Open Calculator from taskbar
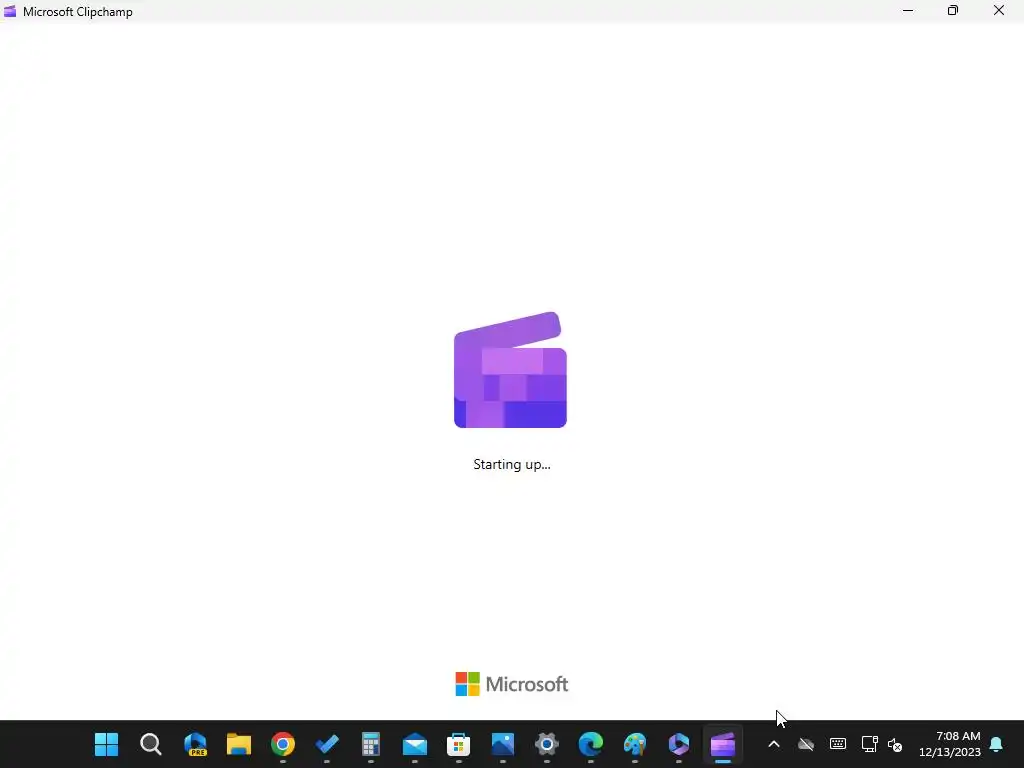 click(x=370, y=744)
